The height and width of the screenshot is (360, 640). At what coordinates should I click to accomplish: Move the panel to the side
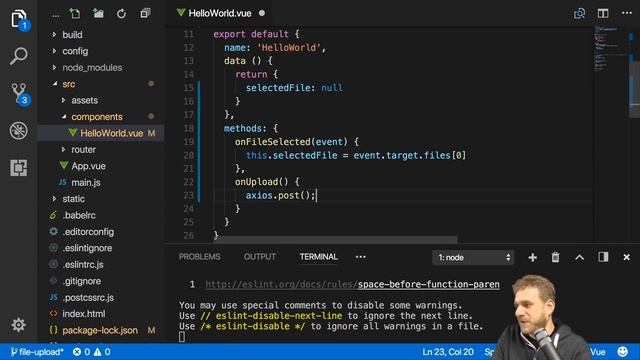[x=603, y=257]
